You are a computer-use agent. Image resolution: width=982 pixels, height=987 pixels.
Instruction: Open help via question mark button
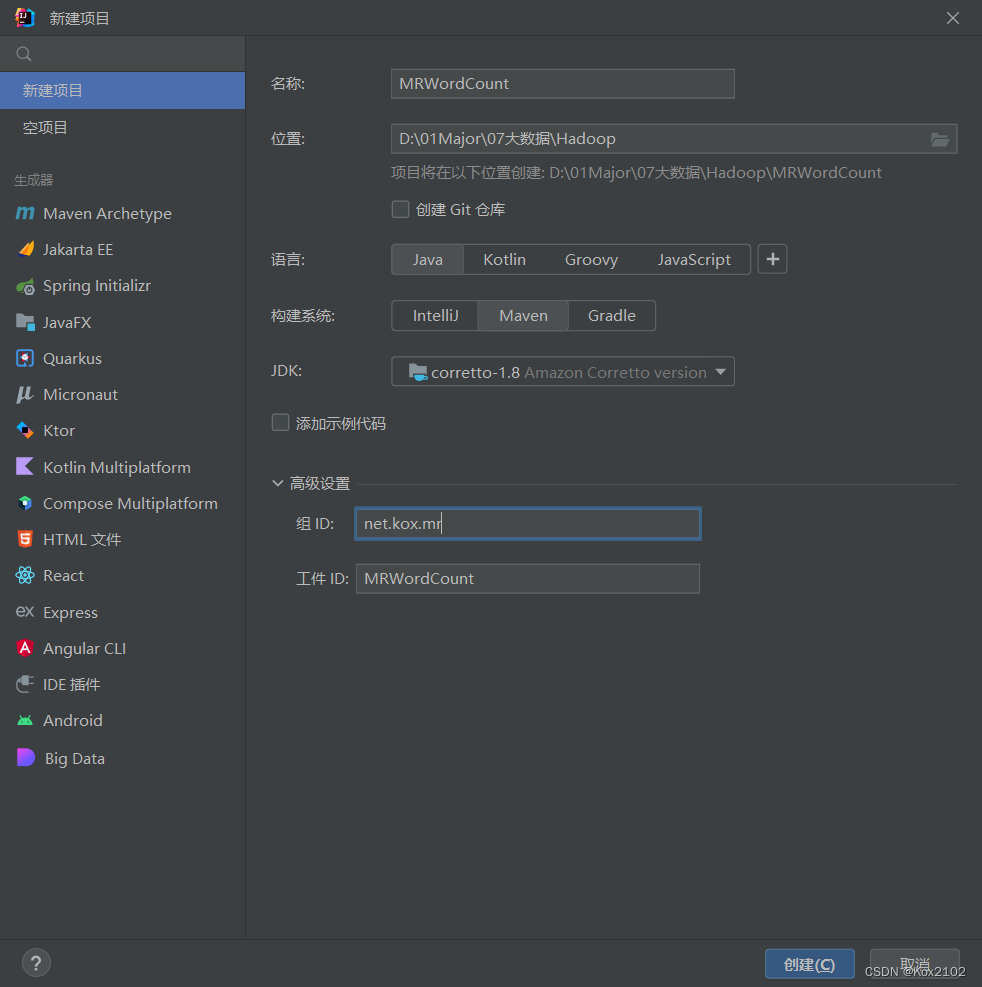tap(36, 962)
